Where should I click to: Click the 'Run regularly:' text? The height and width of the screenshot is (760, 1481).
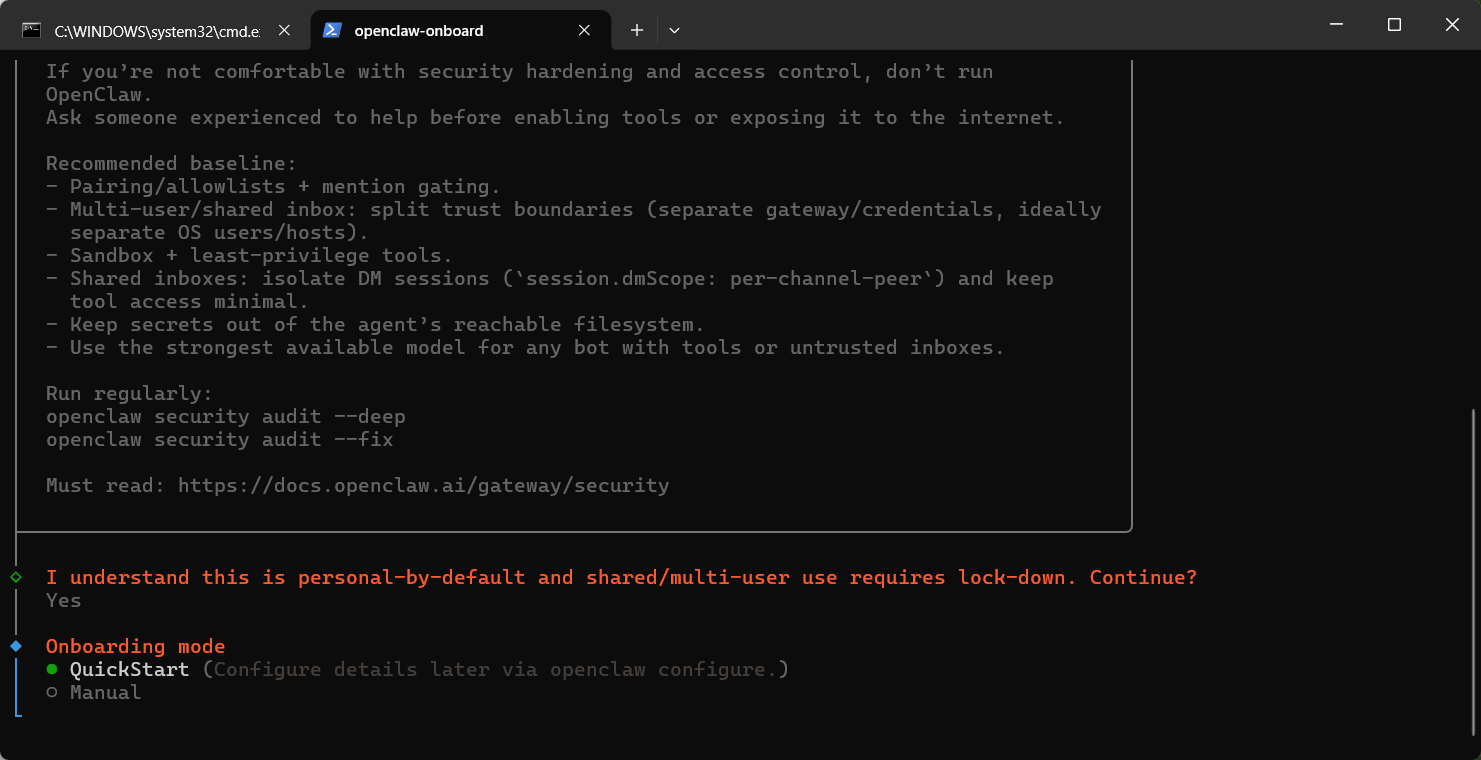(129, 394)
